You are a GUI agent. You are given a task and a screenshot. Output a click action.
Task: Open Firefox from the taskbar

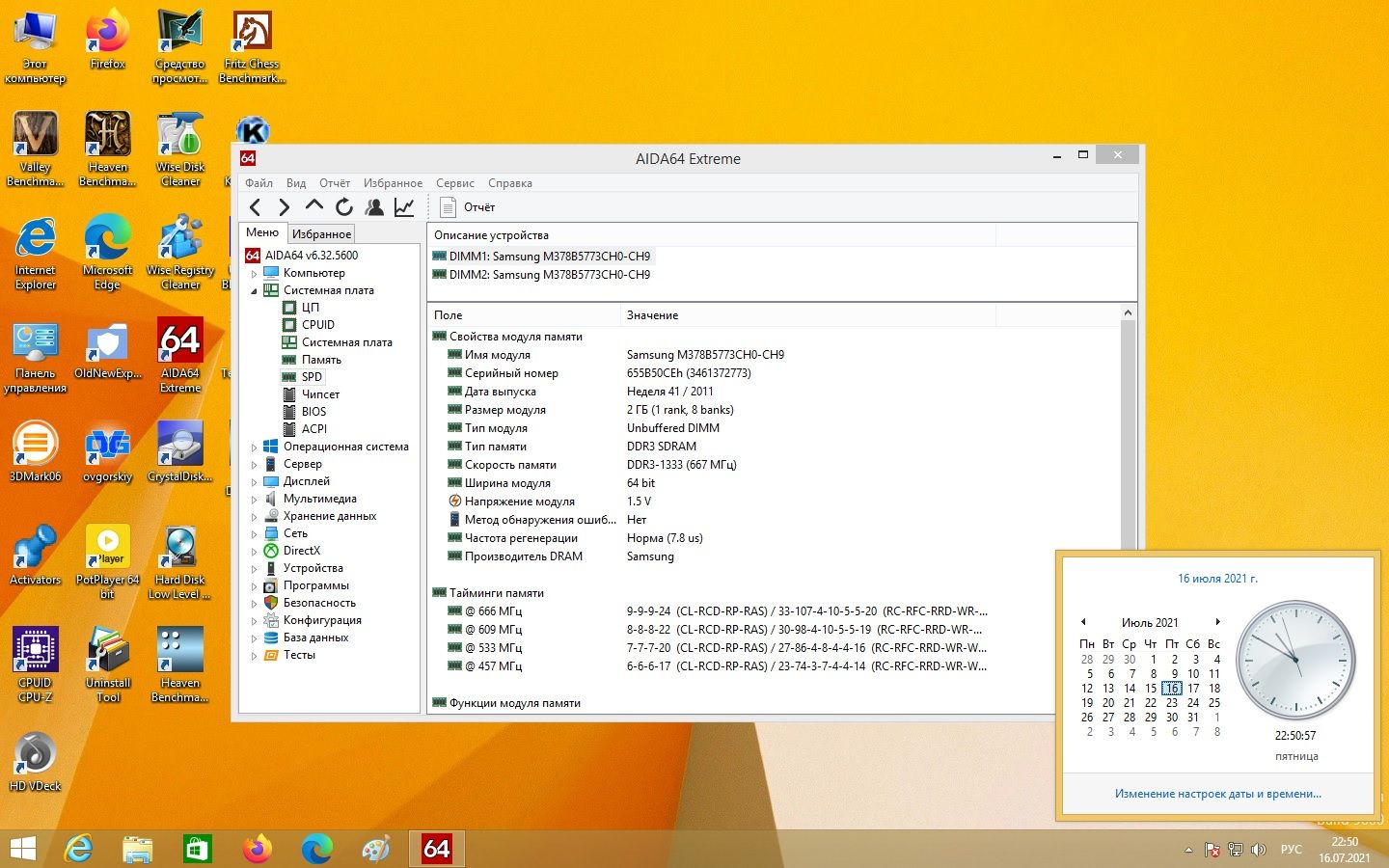258,849
